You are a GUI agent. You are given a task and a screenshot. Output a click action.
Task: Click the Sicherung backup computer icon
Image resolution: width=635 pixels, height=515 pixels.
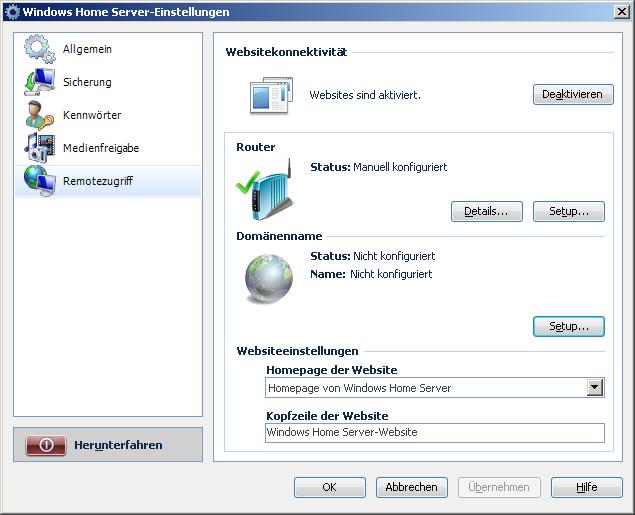[39, 82]
